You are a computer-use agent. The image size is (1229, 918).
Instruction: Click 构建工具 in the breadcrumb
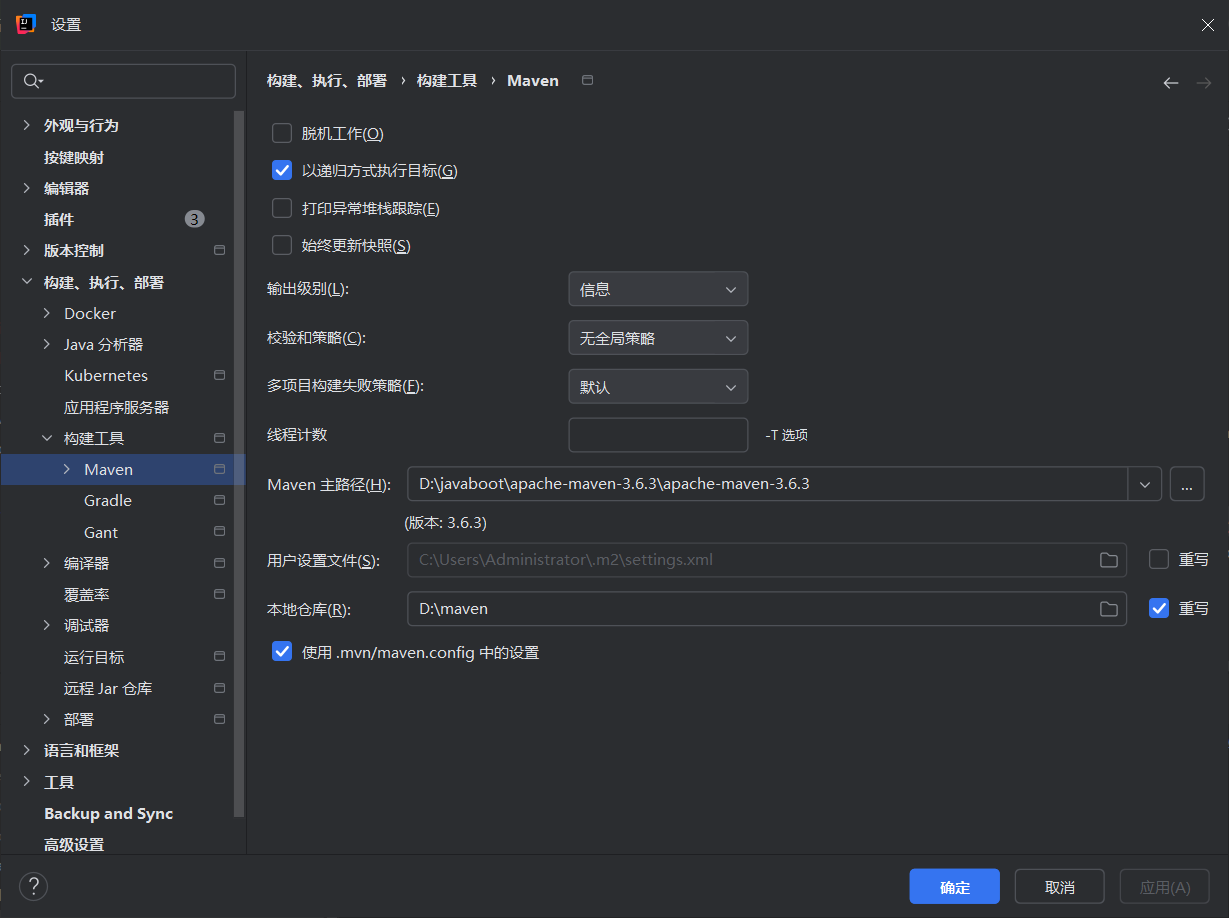click(447, 80)
